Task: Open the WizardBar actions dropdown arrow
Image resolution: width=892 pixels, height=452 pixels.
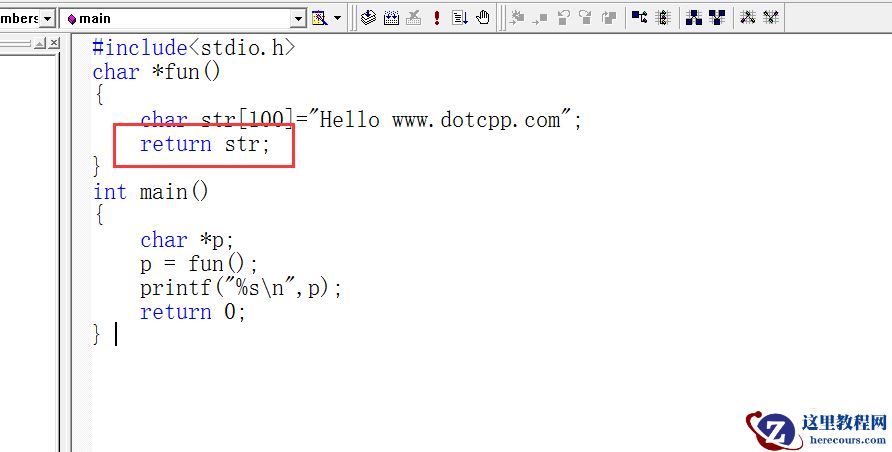Action: [337, 18]
